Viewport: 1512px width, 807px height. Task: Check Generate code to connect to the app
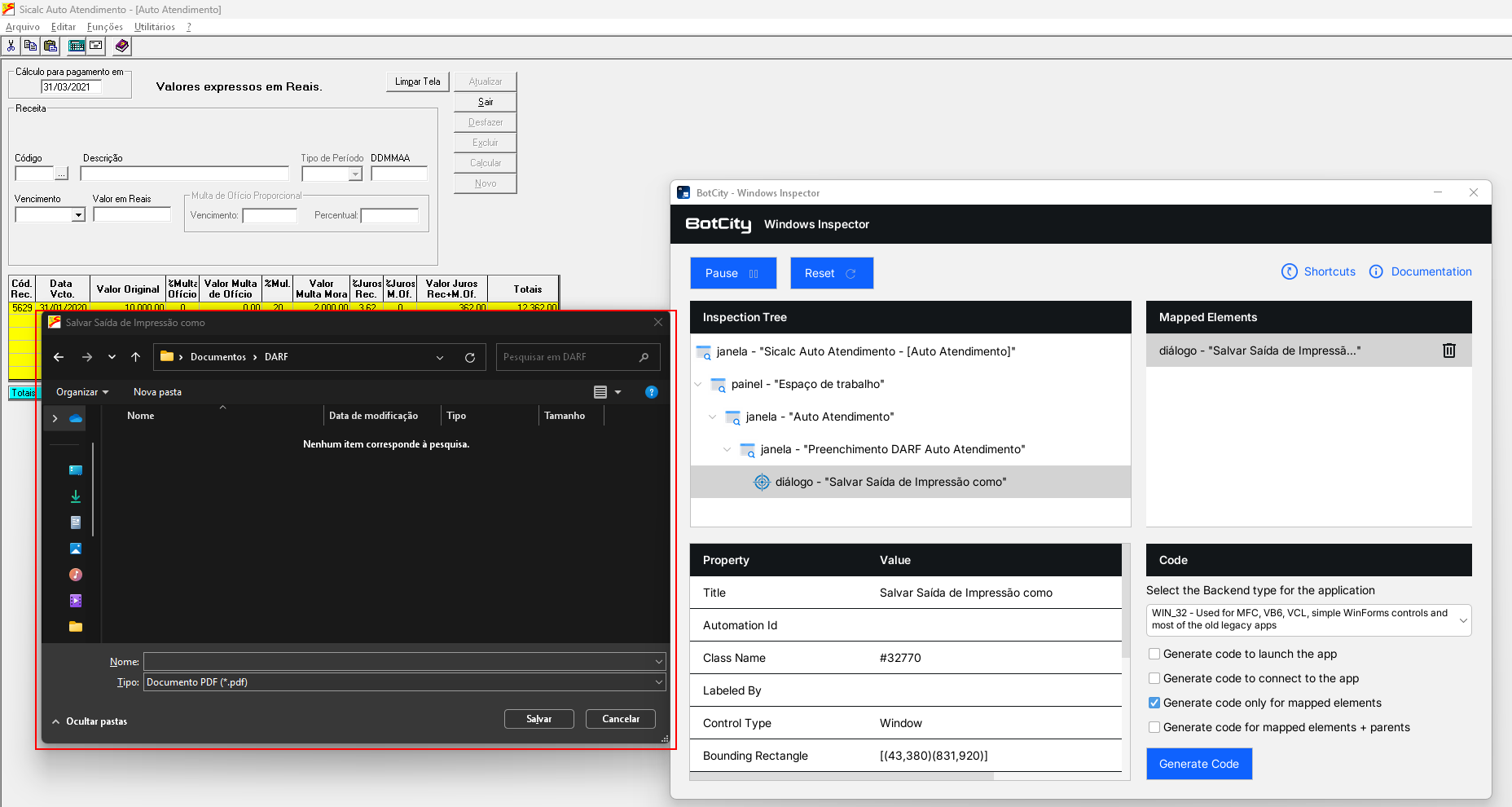pos(1154,678)
